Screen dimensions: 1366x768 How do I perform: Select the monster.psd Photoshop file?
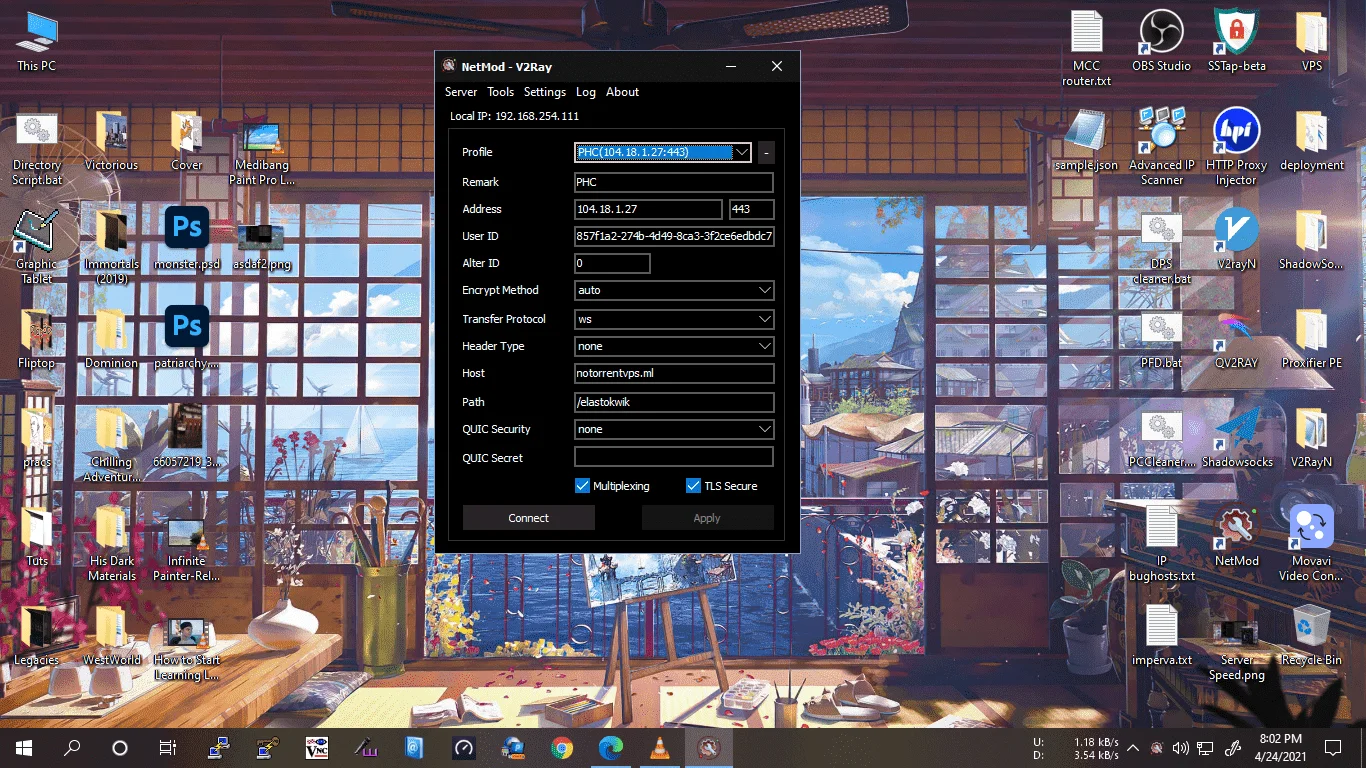[187, 240]
